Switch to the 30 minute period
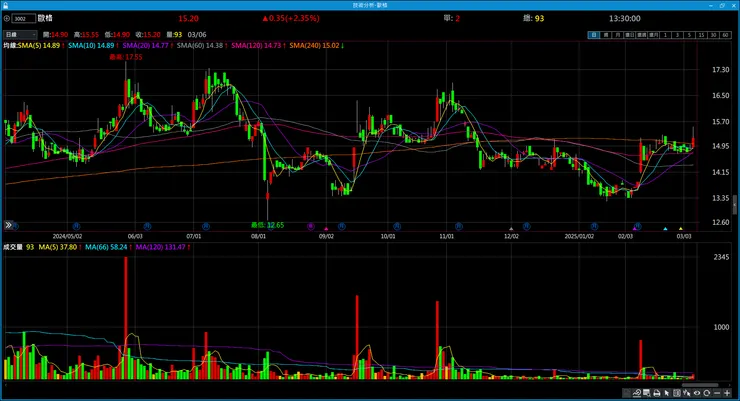This screenshot has height=401, width=740. (x=713, y=35)
